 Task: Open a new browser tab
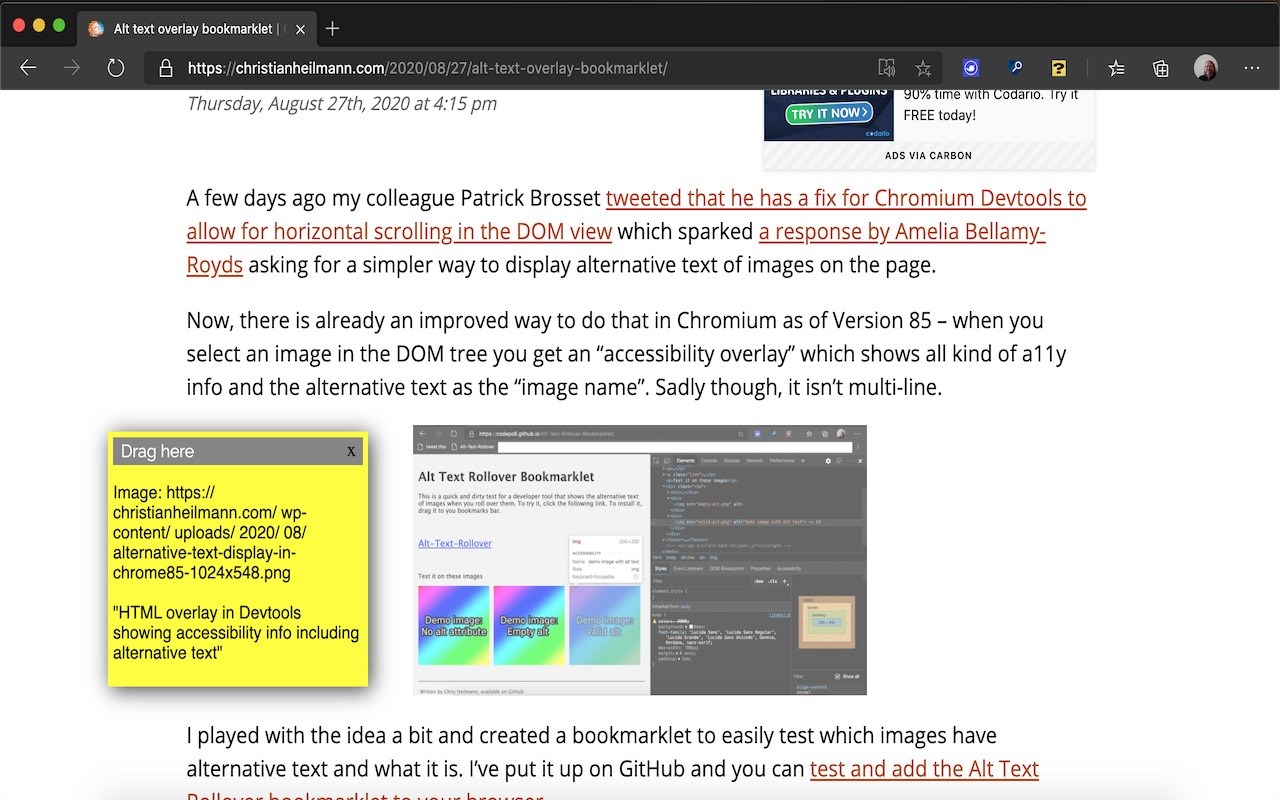coord(333,28)
